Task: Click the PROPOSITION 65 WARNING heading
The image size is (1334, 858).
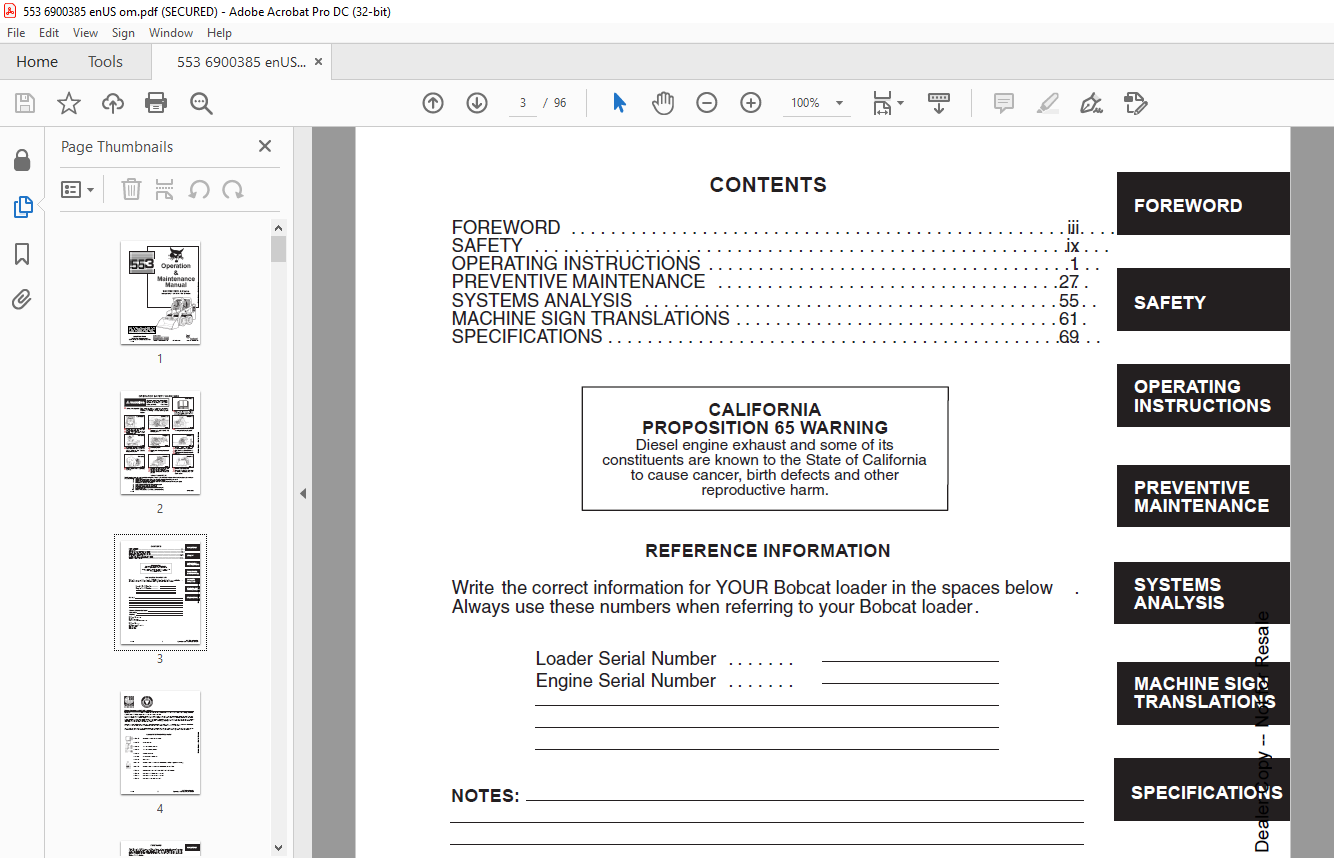Action: [765, 428]
